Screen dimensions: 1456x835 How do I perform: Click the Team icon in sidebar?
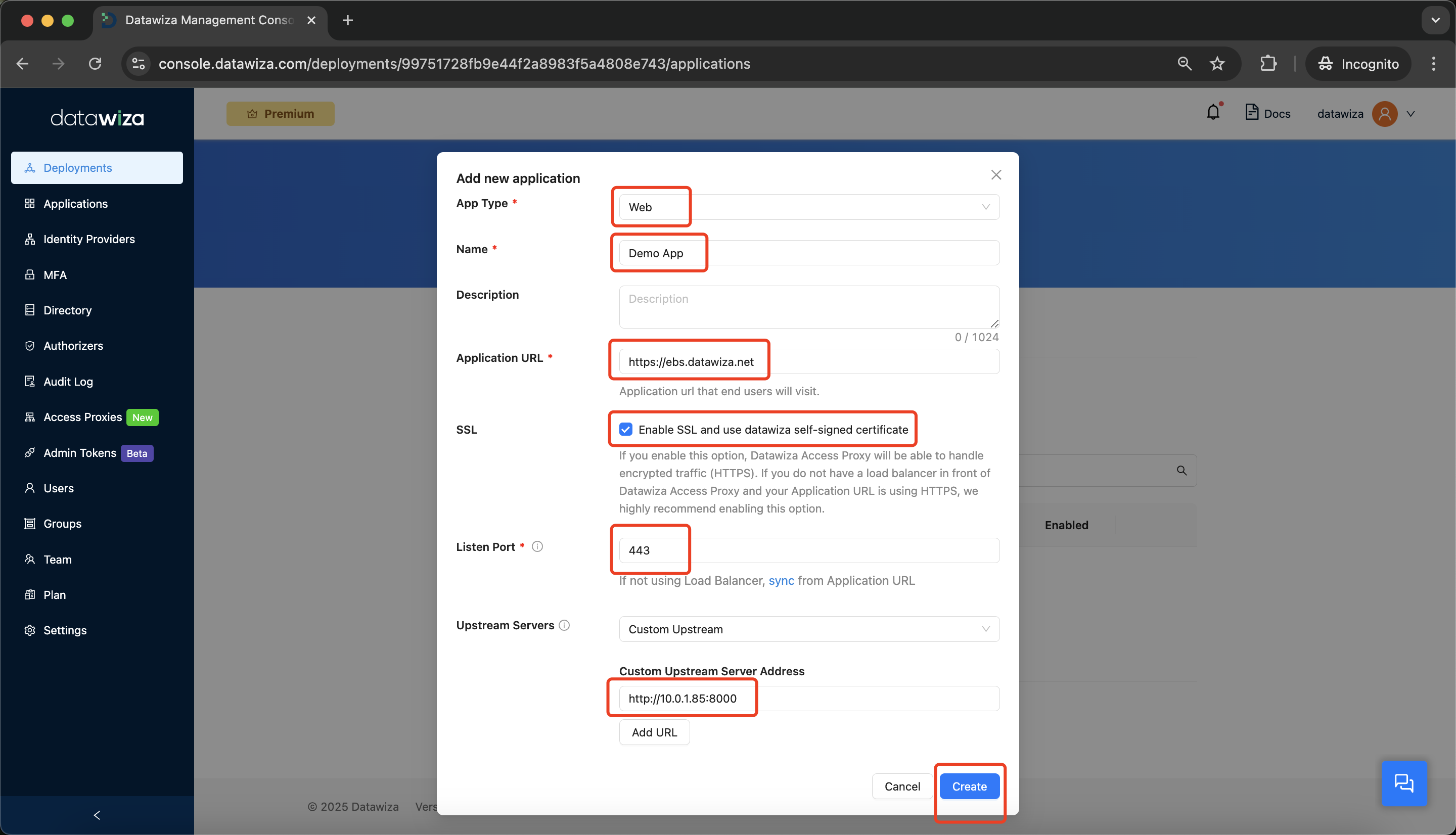click(x=30, y=559)
